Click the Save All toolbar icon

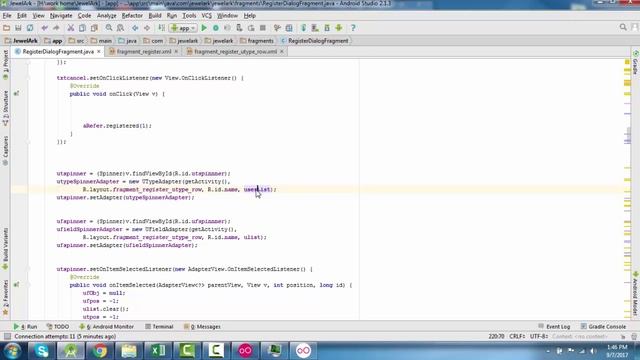pos(18,28)
